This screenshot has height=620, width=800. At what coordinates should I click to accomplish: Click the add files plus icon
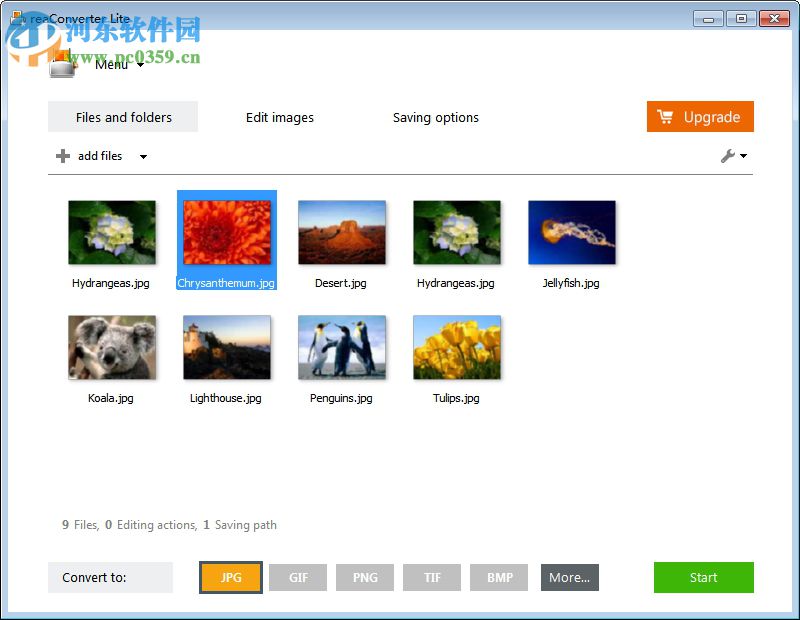(x=62, y=156)
